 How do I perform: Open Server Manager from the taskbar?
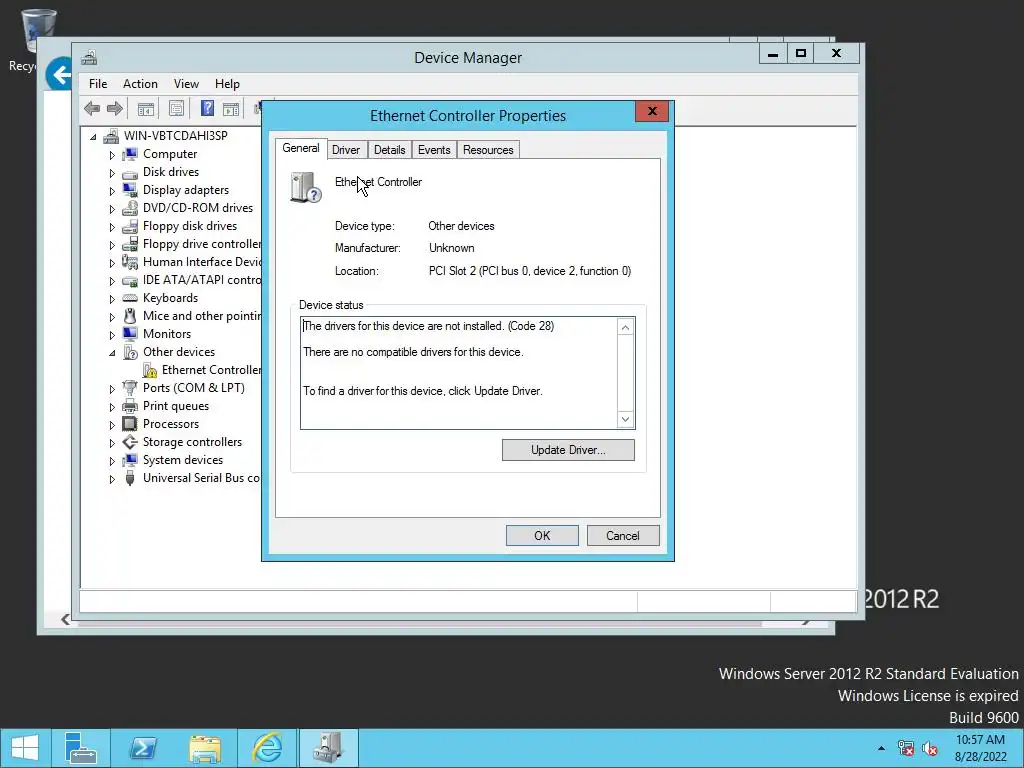coord(81,748)
